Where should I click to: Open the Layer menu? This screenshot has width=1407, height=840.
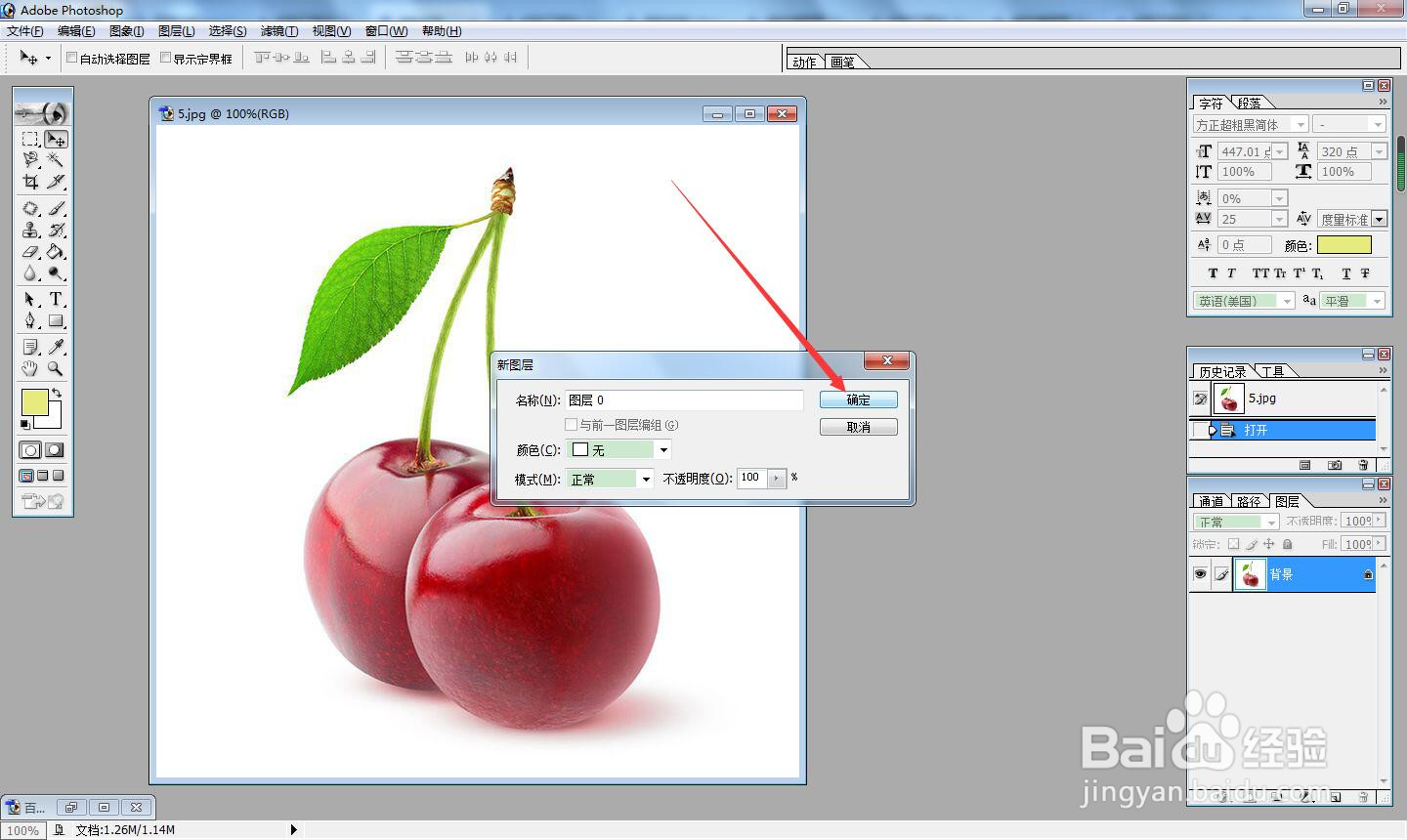176,31
